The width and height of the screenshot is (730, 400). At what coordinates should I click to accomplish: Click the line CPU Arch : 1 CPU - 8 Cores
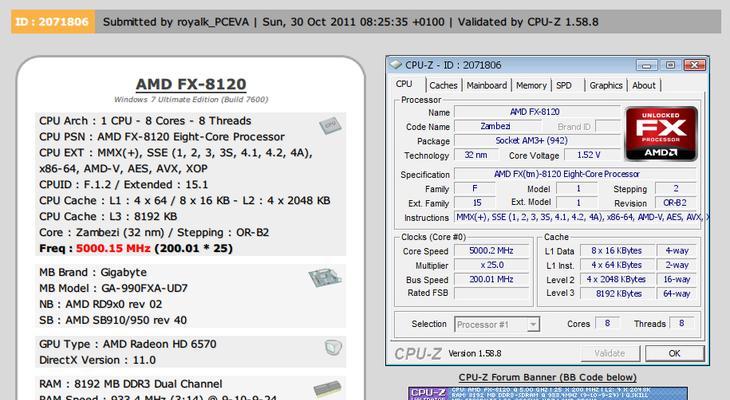tap(145, 121)
